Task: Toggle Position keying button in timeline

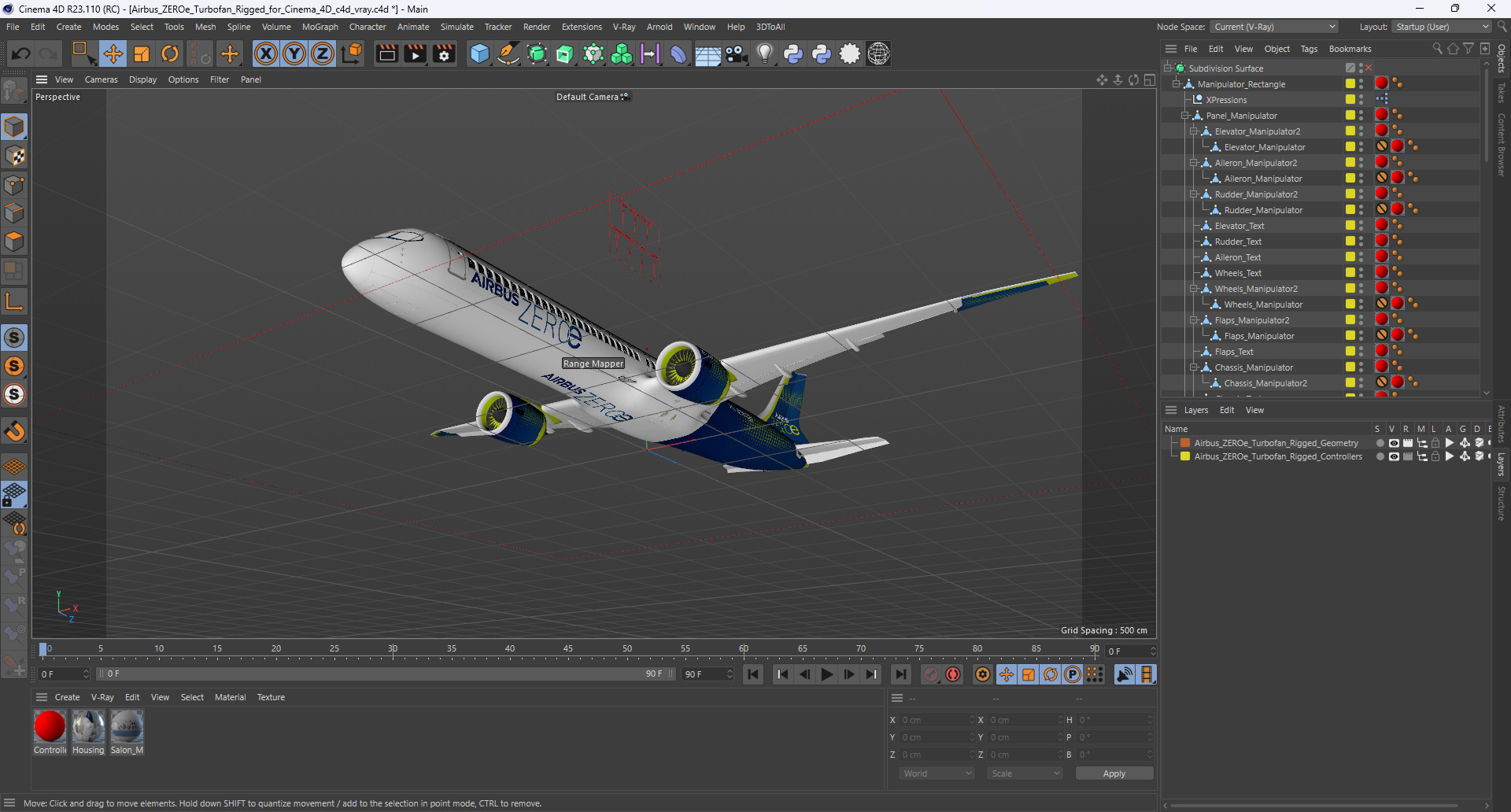Action: pos(1006,674)
